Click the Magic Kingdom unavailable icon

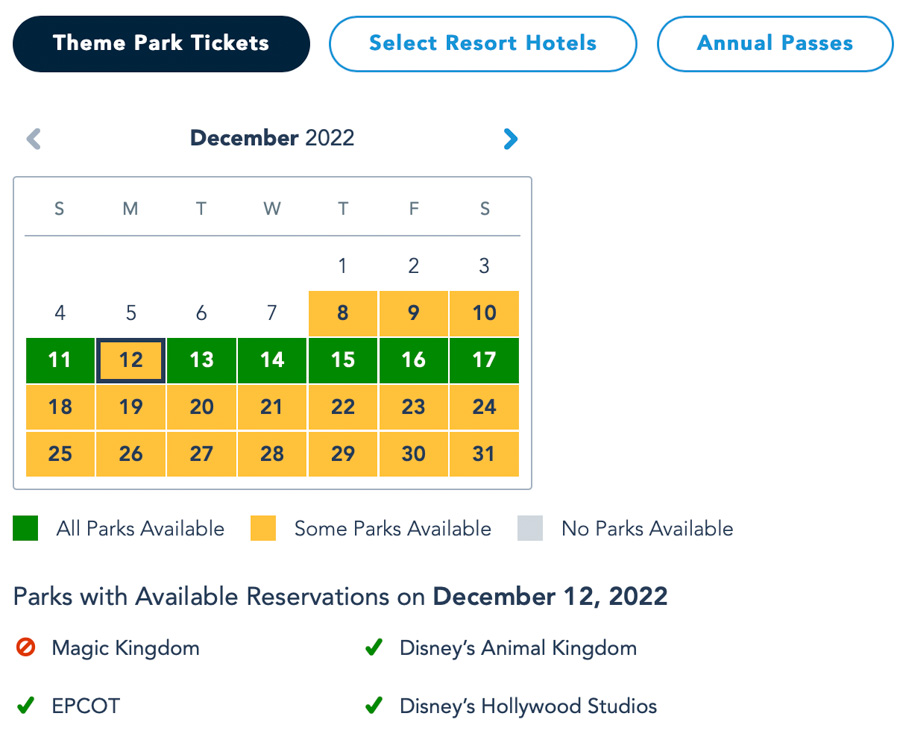coord(26,648)
